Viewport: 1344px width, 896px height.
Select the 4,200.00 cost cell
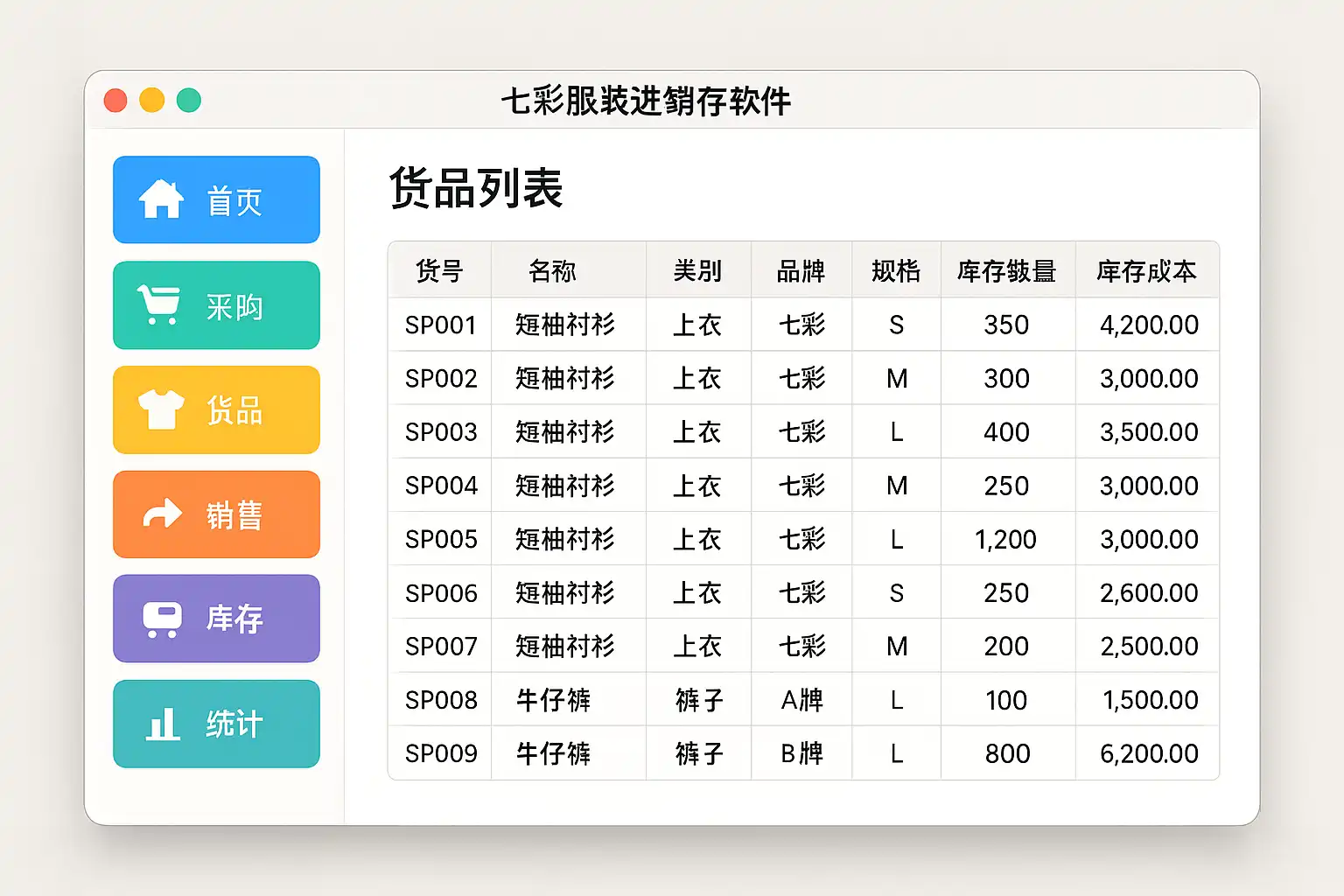tap(1149, 325)
